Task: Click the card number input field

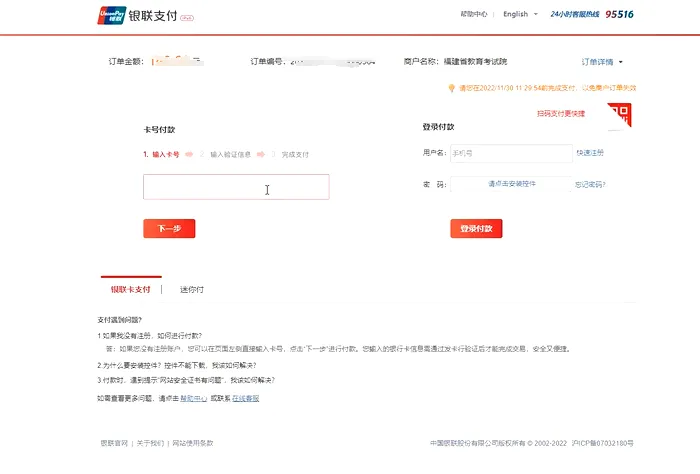Action: point(236,187)
